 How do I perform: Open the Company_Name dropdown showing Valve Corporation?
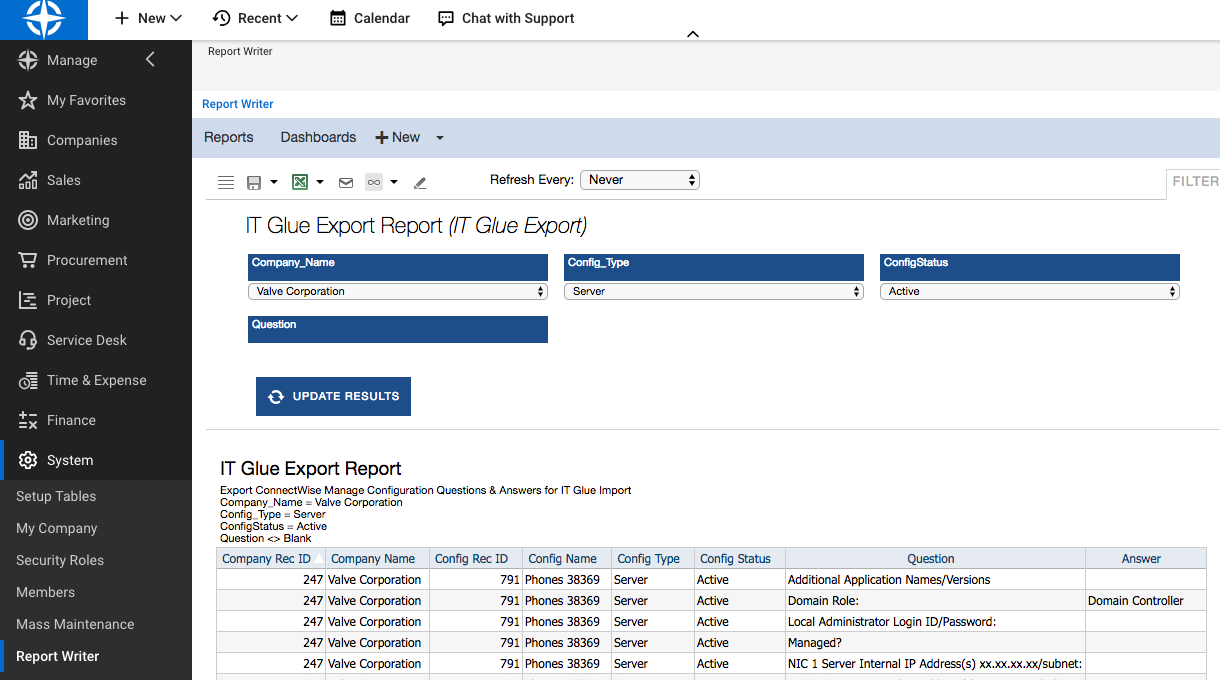pos(397,291)
